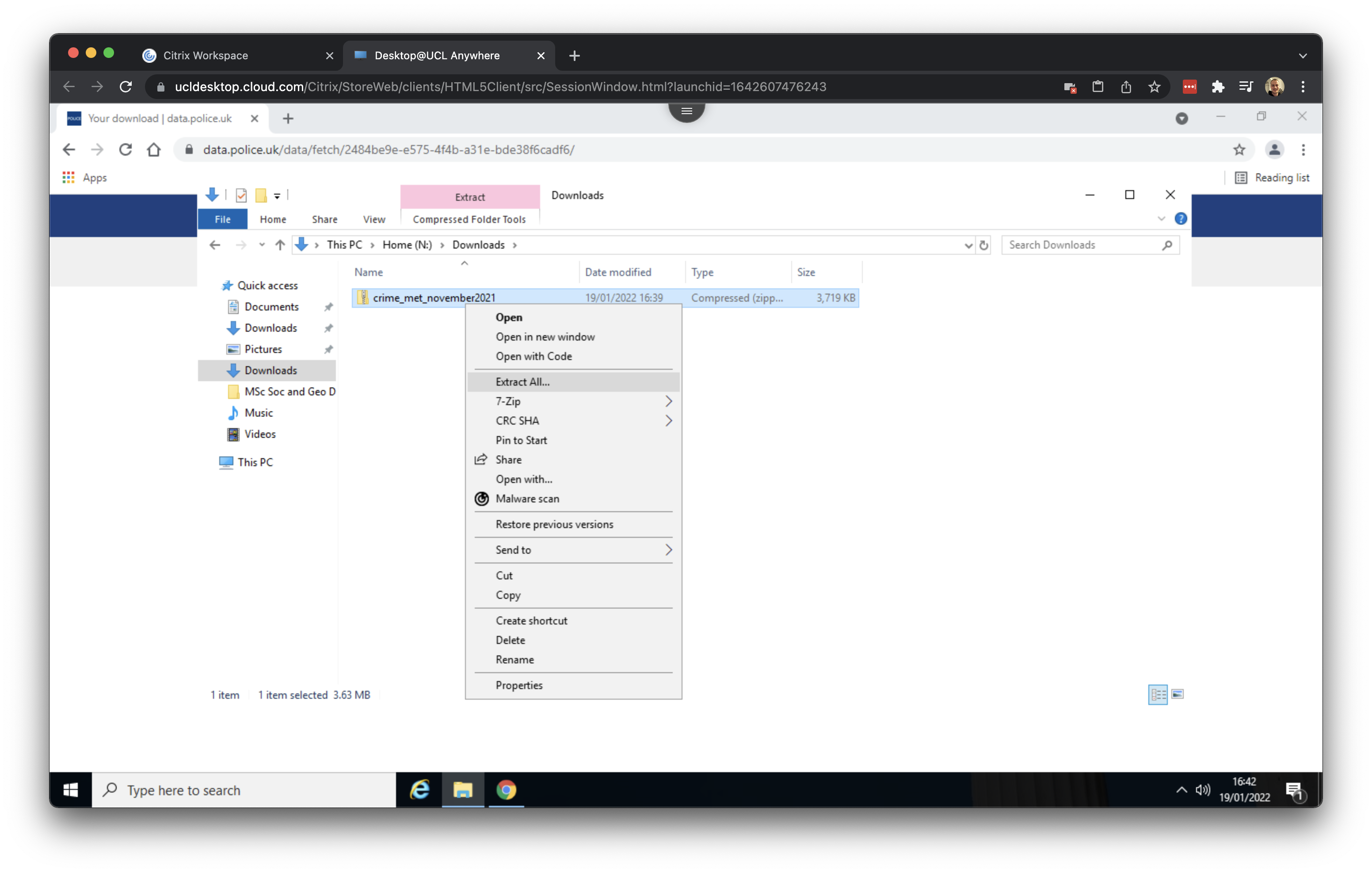
Task: Click the properties checkmark quick access icon
Action: [x=241, y=195]
